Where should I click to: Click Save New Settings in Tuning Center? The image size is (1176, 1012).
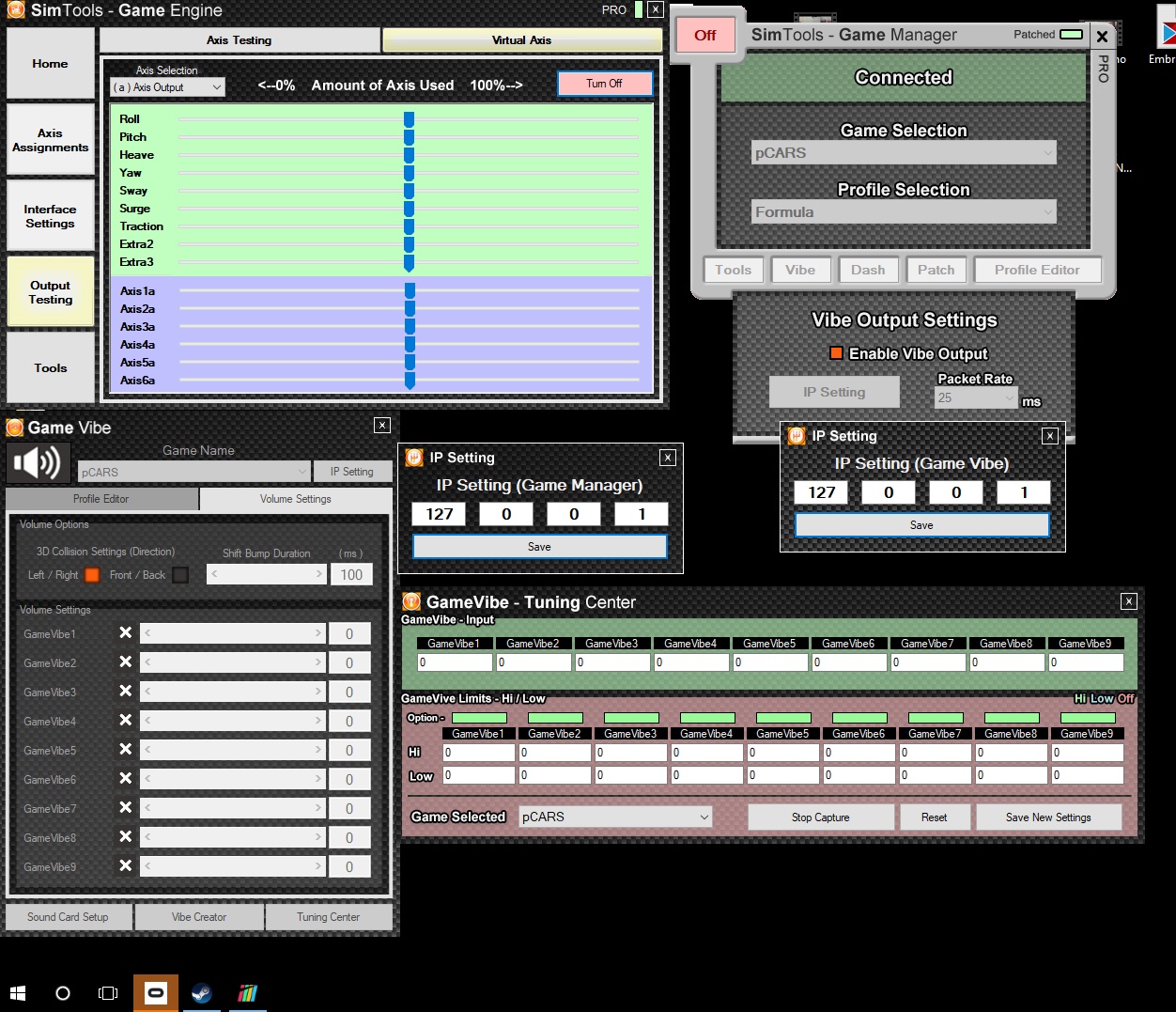pos(1049,817)
